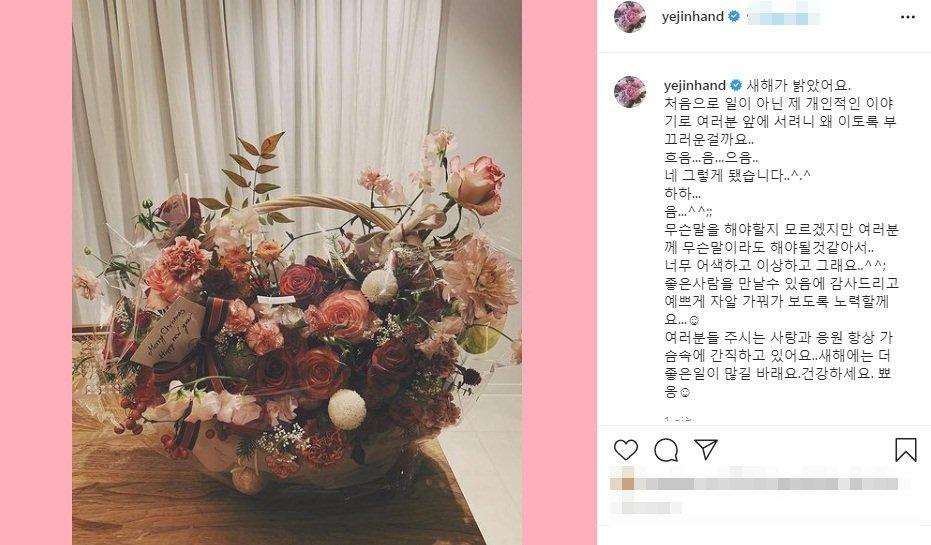Image resolution: width=931 pixels, height=545 pixels.
Task: Open the flower basket photo
Action: [297, 272]
